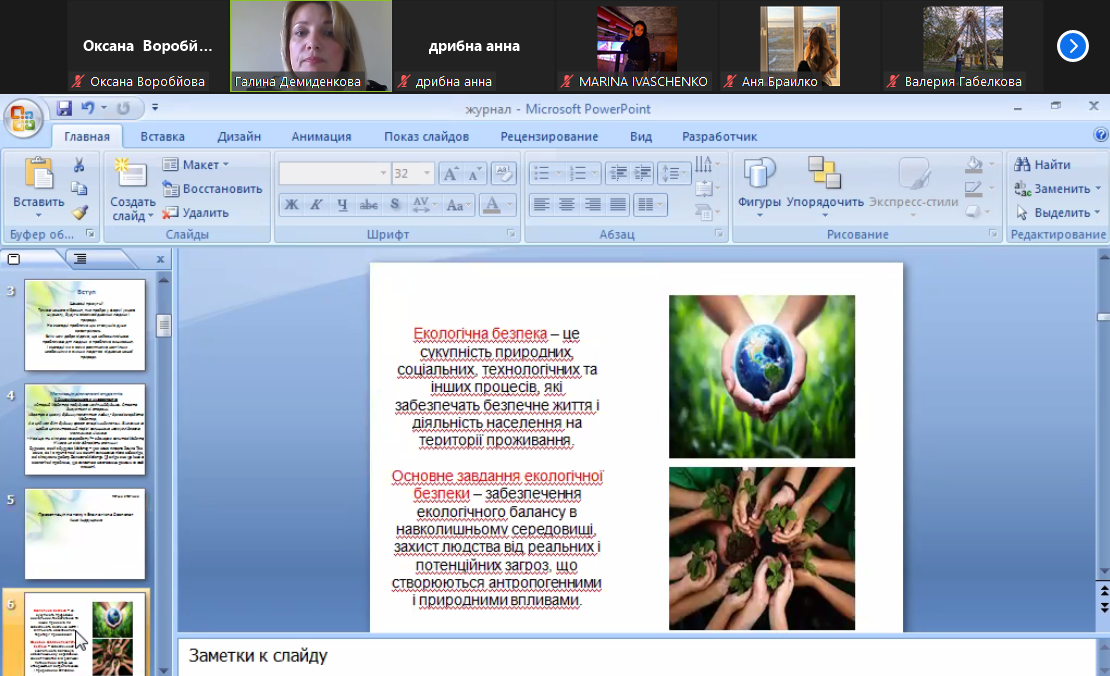Click the Clear formatting eraser icon
The width and height of the screenshot is (1110, 676).
(504, 173)
